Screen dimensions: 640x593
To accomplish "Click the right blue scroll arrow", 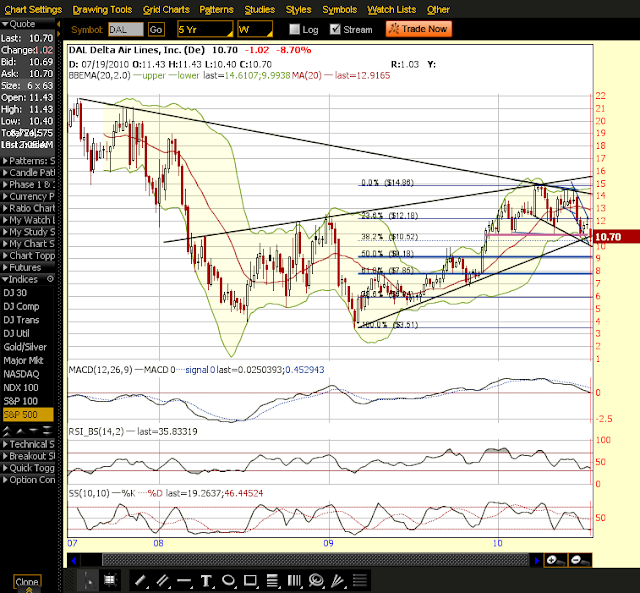I will click(536, 560).
